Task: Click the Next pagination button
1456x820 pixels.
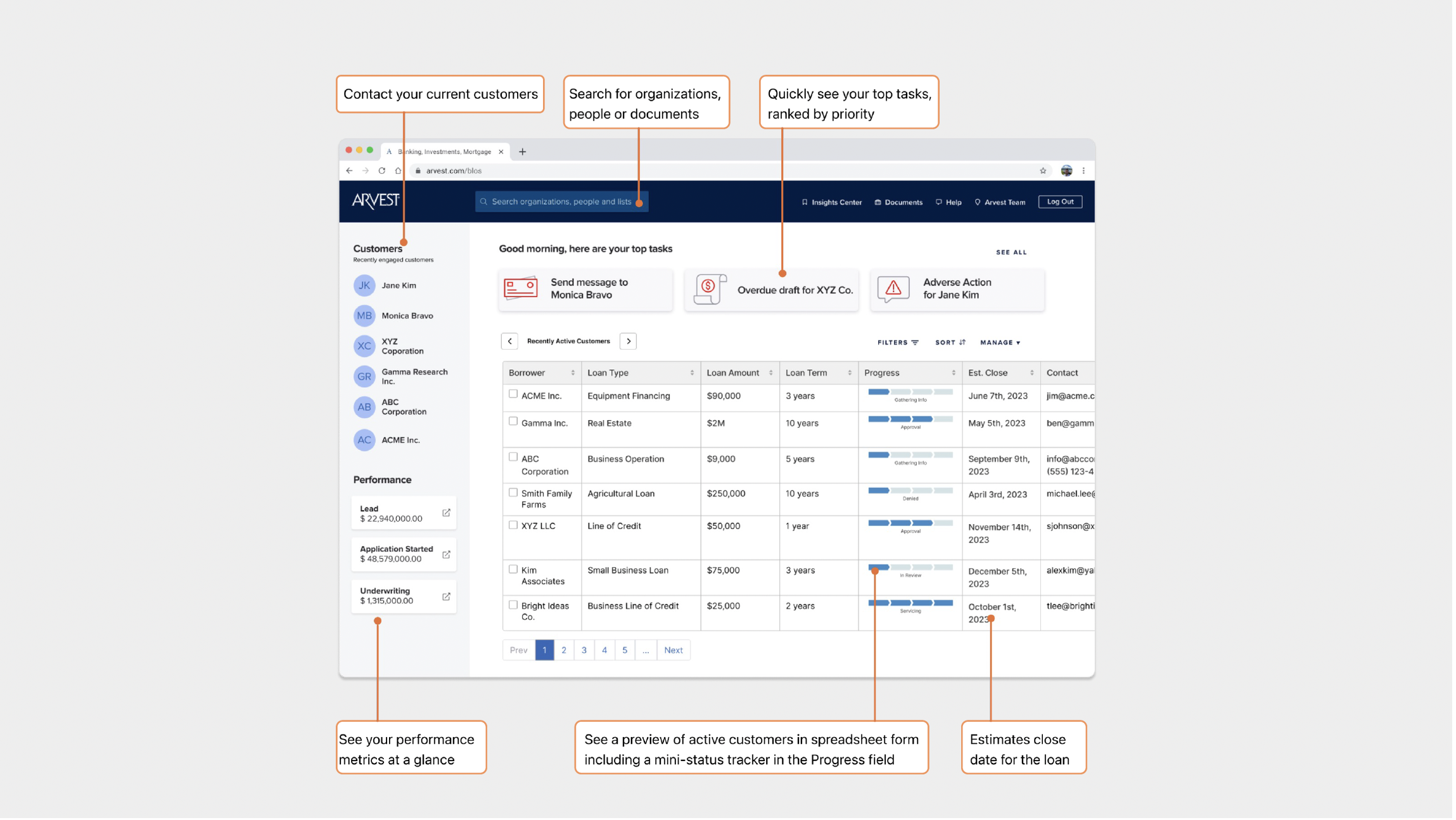Action: [x=674, y=651]
